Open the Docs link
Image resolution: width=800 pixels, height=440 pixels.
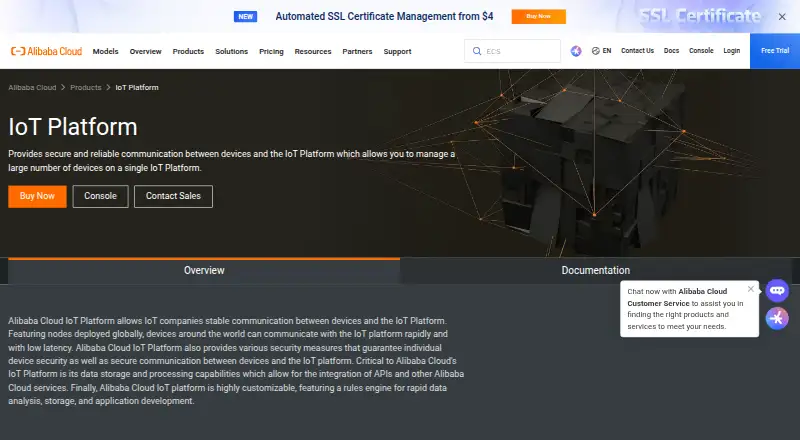671,51
